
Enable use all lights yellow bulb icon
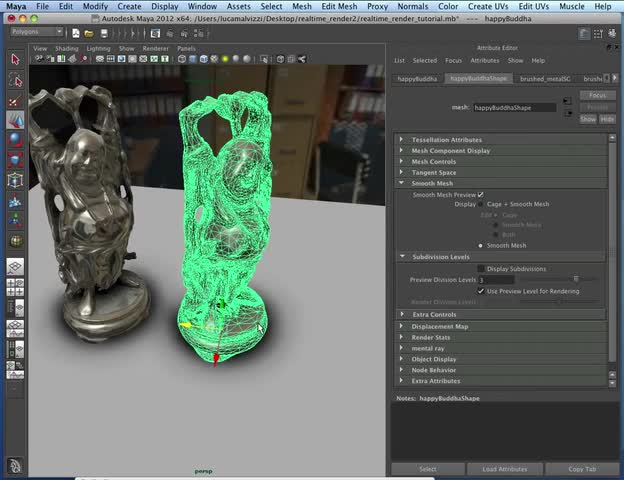pos(225,59)
